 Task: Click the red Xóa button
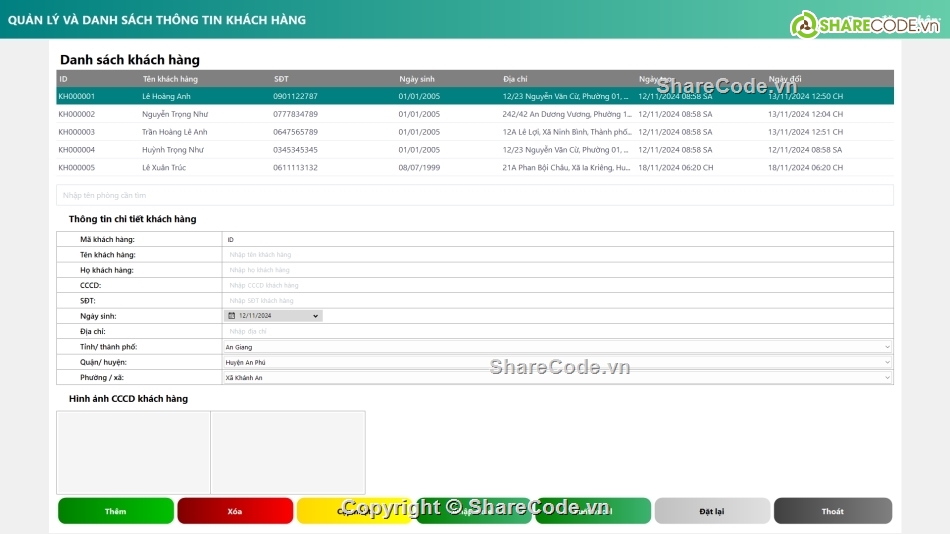click(235, 511)
